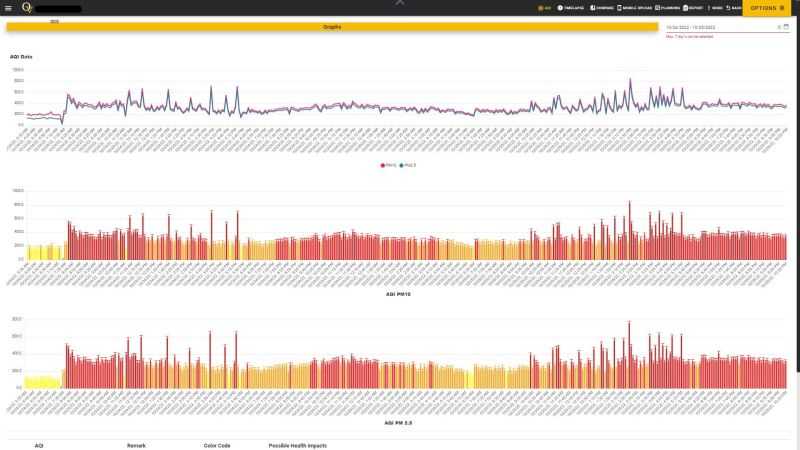Open the More menu
Image resolution: width=800 pixels, height=450 pixels.
(x=716, y=8)
